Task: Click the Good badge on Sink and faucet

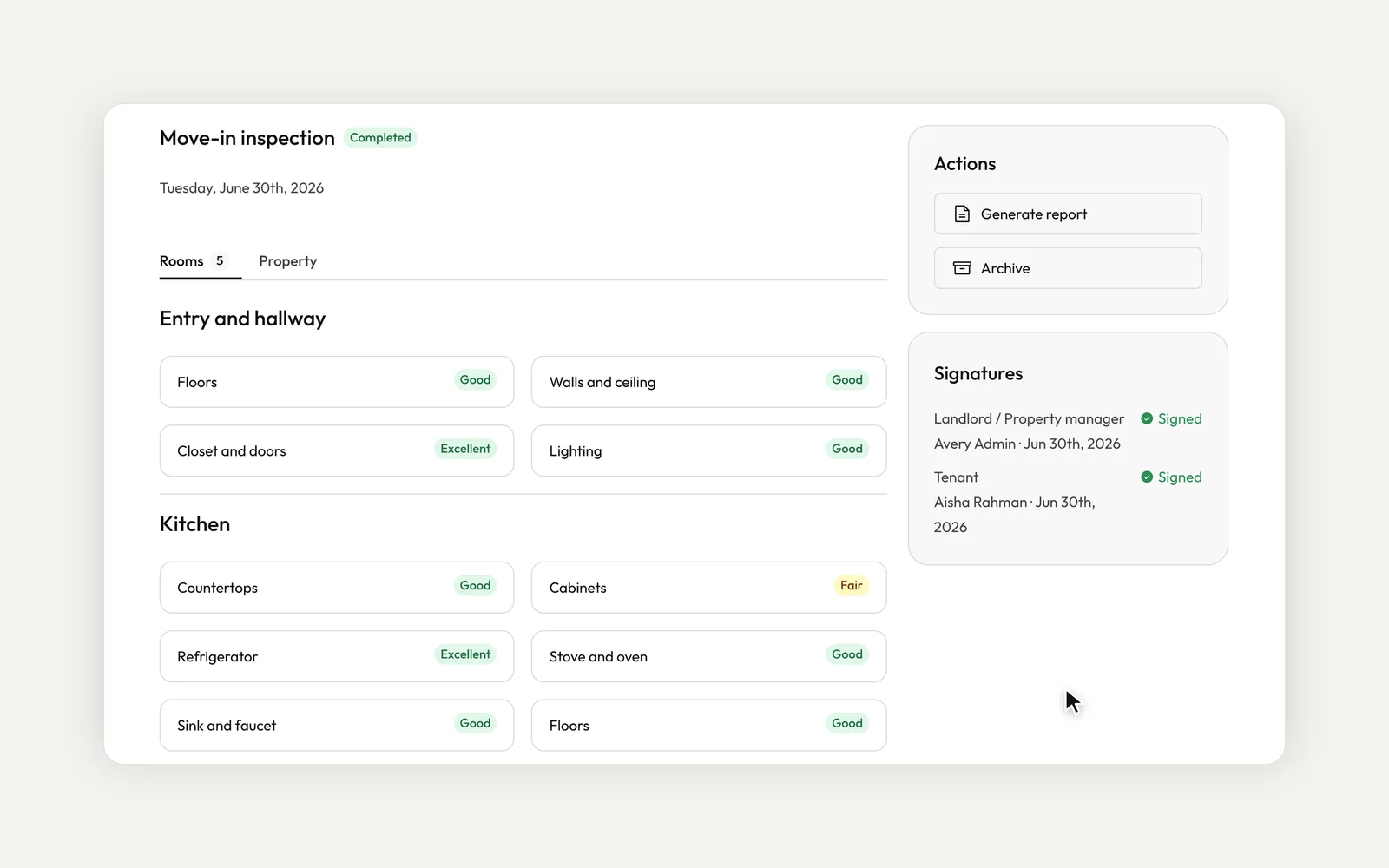Action: (475, 723)
